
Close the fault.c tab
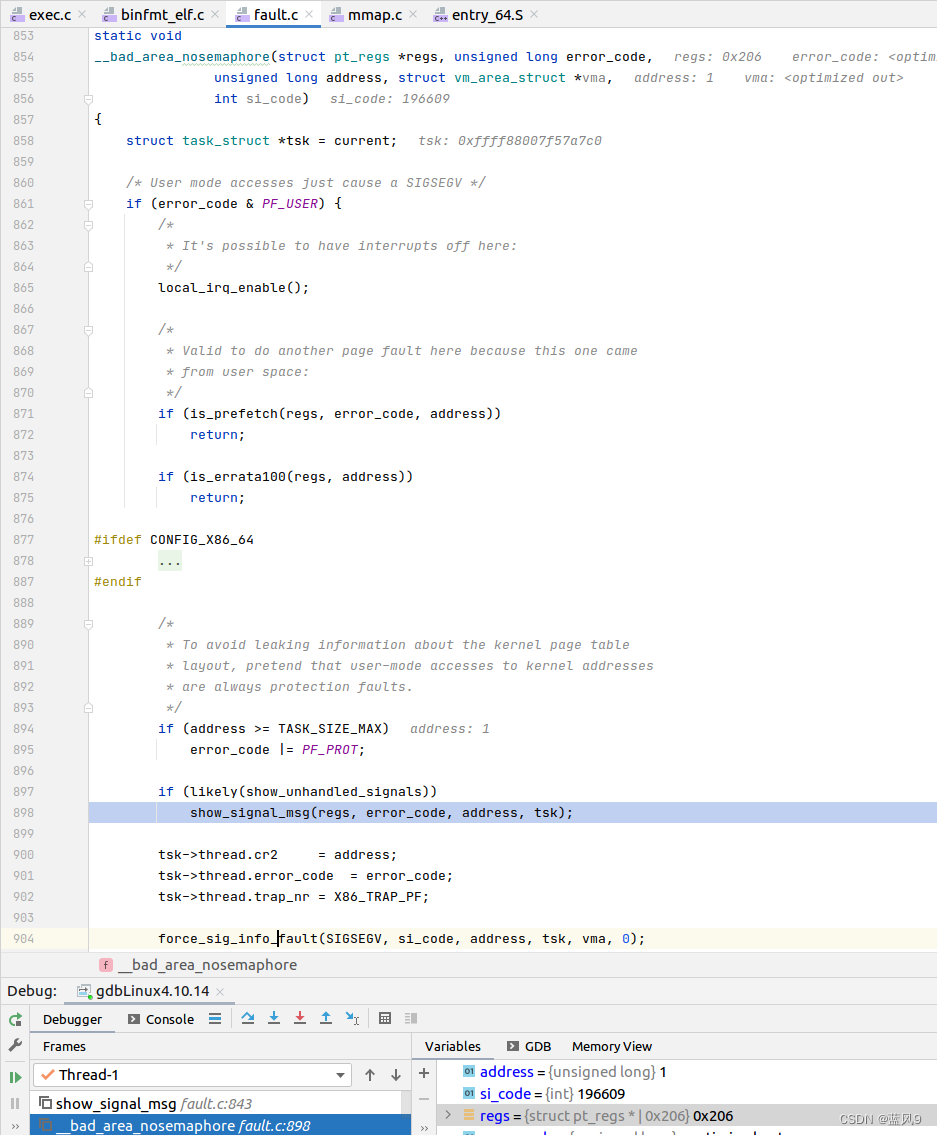[x=309, y=14]
